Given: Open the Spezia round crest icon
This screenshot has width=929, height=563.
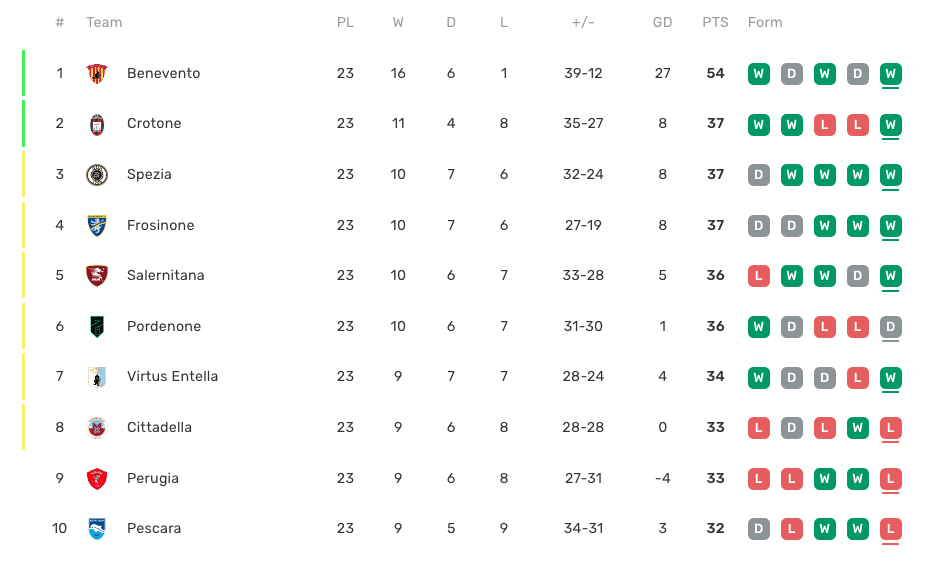Looking at the screenshot, I should coord(97,175).
